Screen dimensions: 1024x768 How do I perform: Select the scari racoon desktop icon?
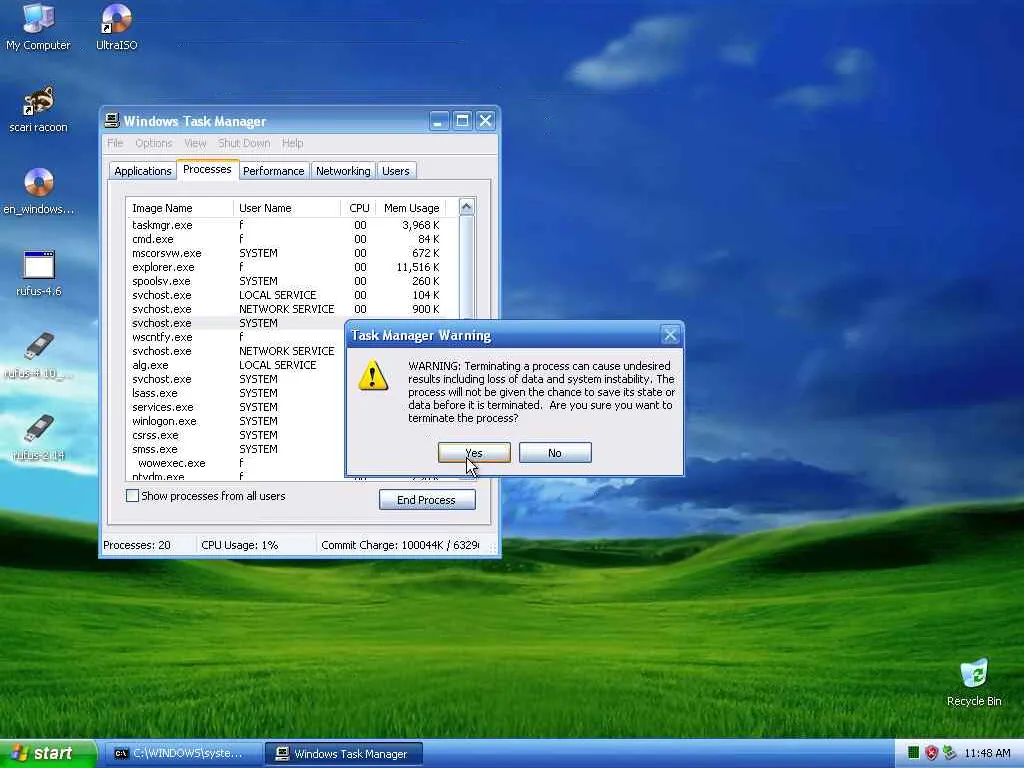pos(38,108)
